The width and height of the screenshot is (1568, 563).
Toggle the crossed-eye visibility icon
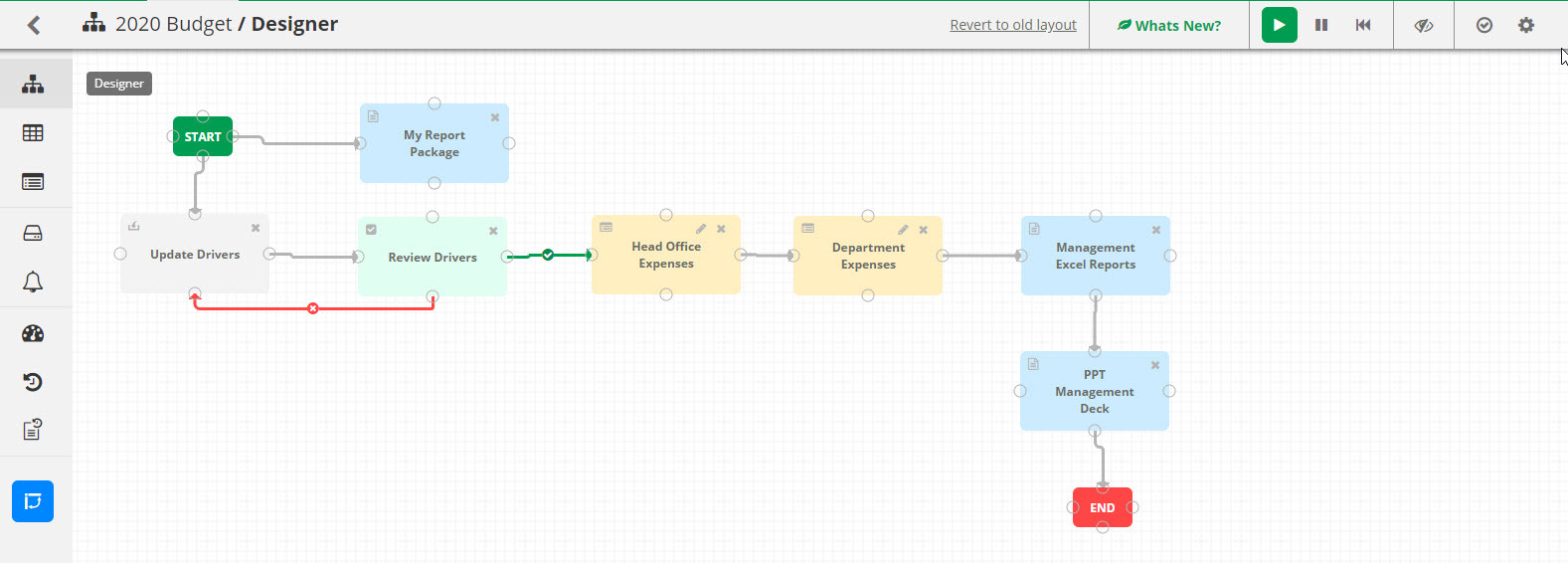1424,25
